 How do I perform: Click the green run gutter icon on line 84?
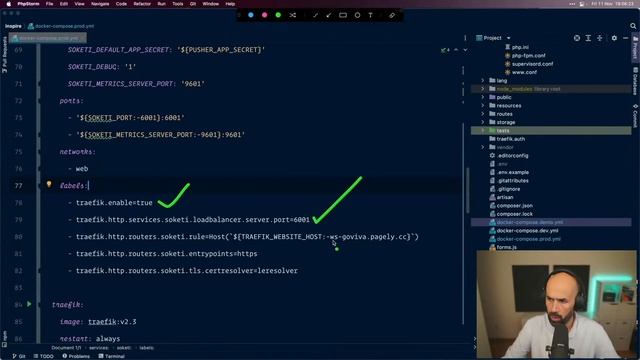pos(29,304)
